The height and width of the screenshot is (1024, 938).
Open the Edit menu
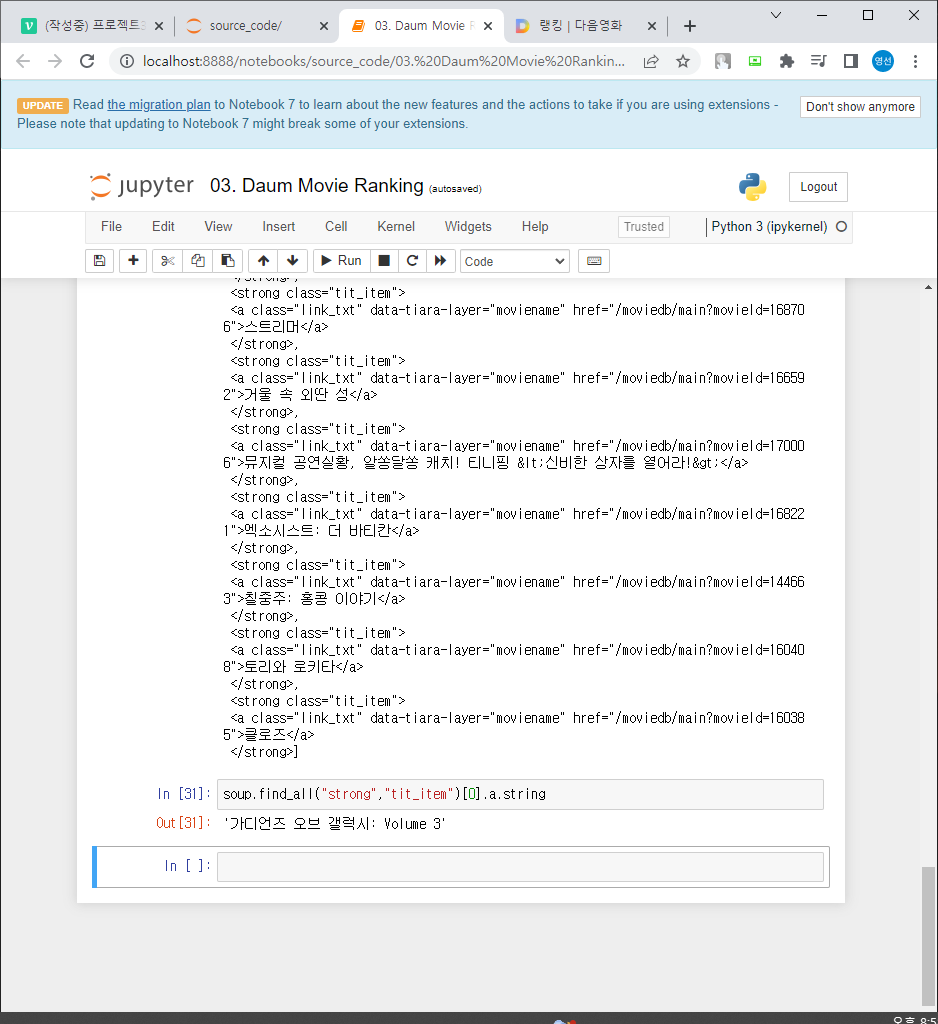(163, 227)
